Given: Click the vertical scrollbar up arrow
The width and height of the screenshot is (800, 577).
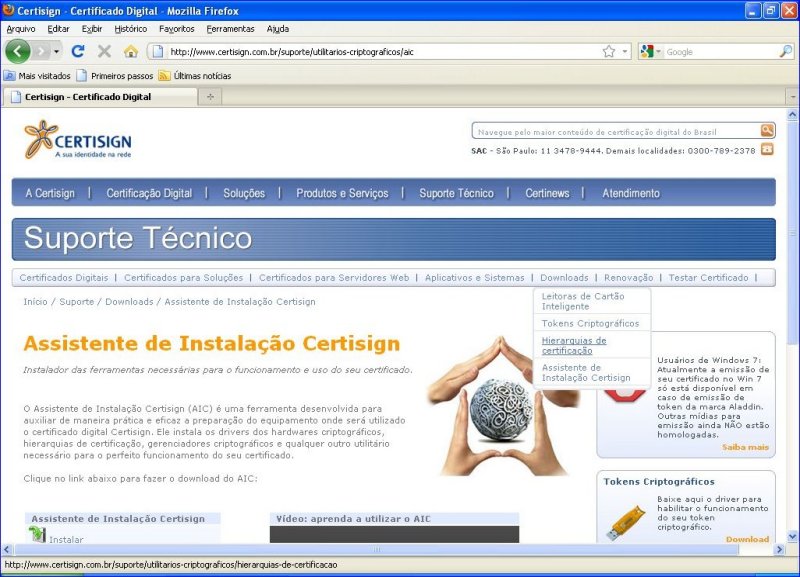Looking at the screenshot, I should point(792,115).
